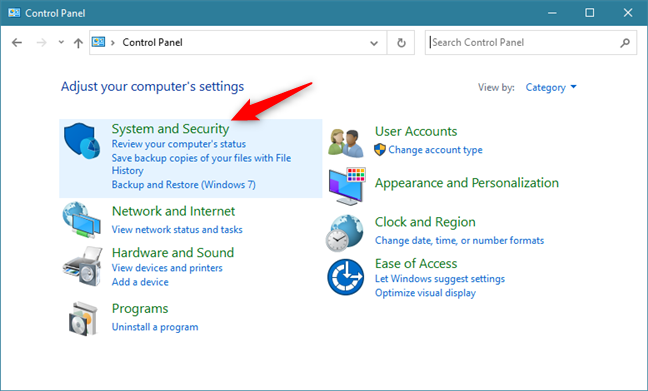Click Optimize visual display link
The height and width of the screenshot is (391, 648).
tap(425, 293)
